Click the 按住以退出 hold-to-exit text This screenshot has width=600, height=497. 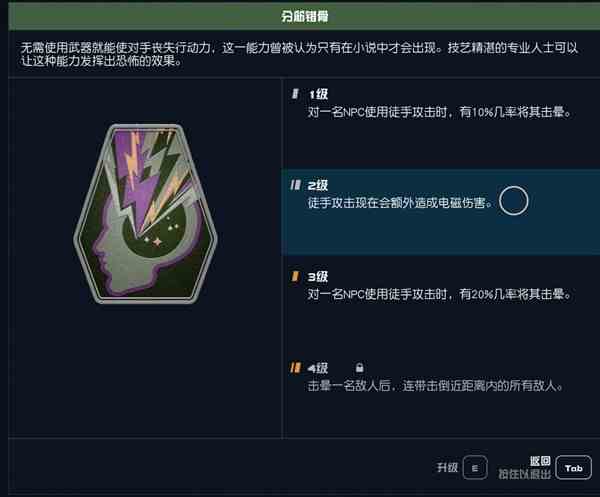pos(525,474)
